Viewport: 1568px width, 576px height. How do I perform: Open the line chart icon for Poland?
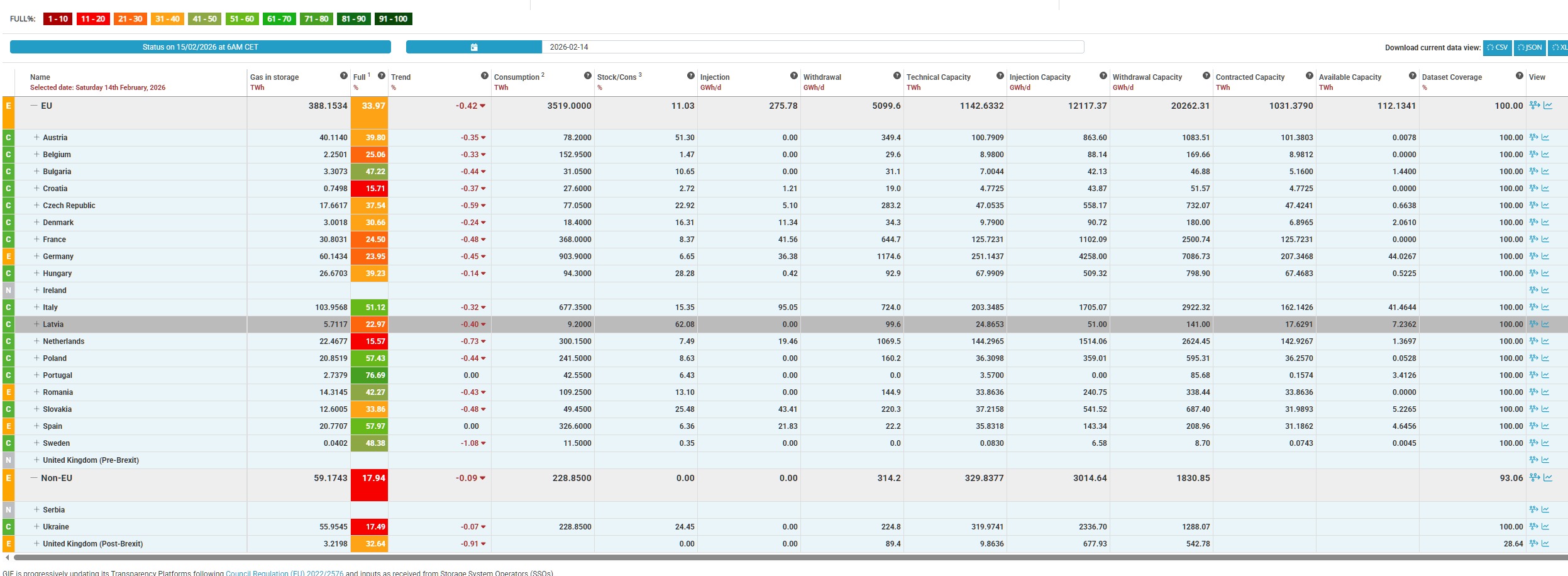point(1545,358)
